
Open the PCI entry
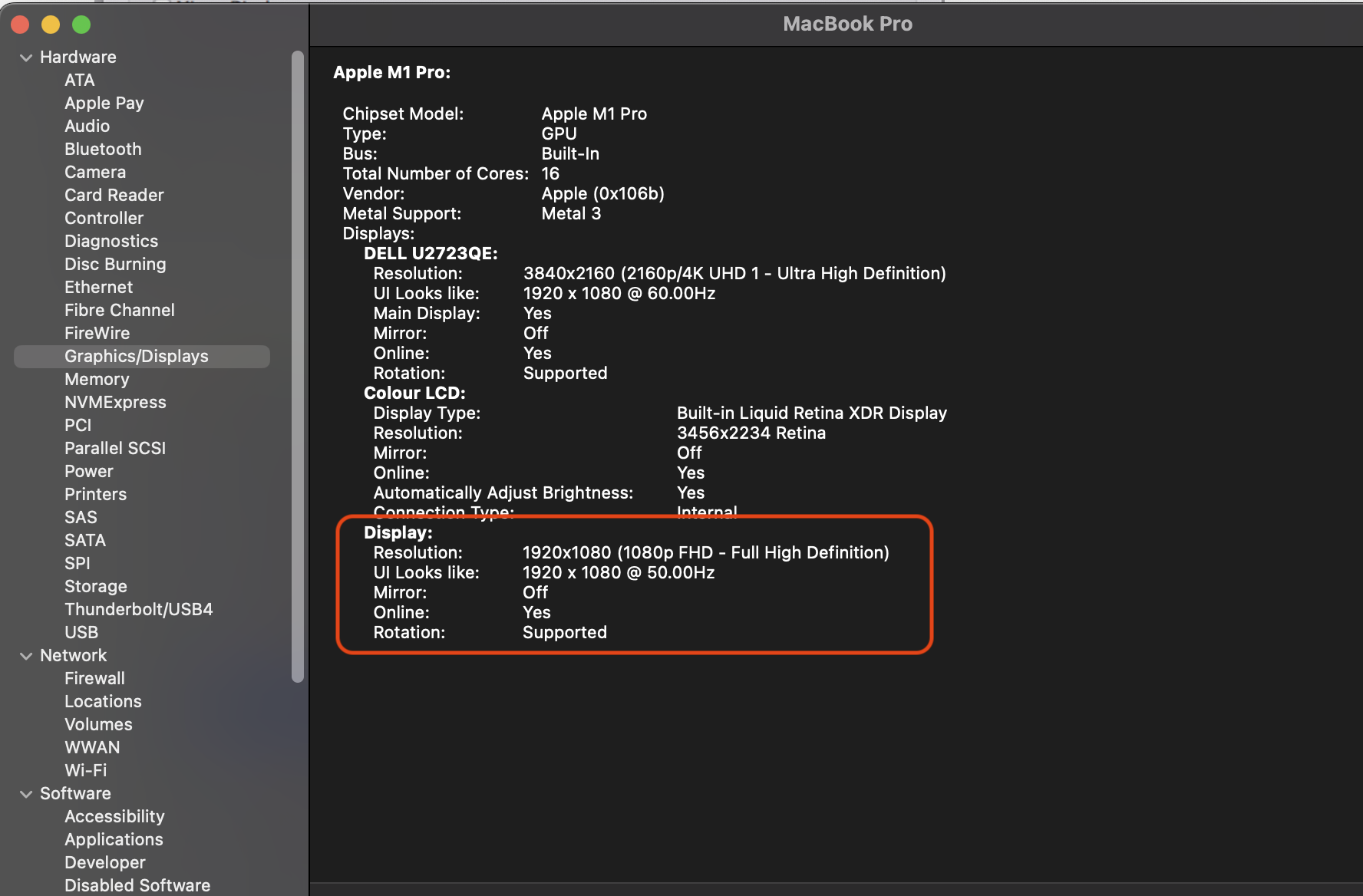coord(78,426)
